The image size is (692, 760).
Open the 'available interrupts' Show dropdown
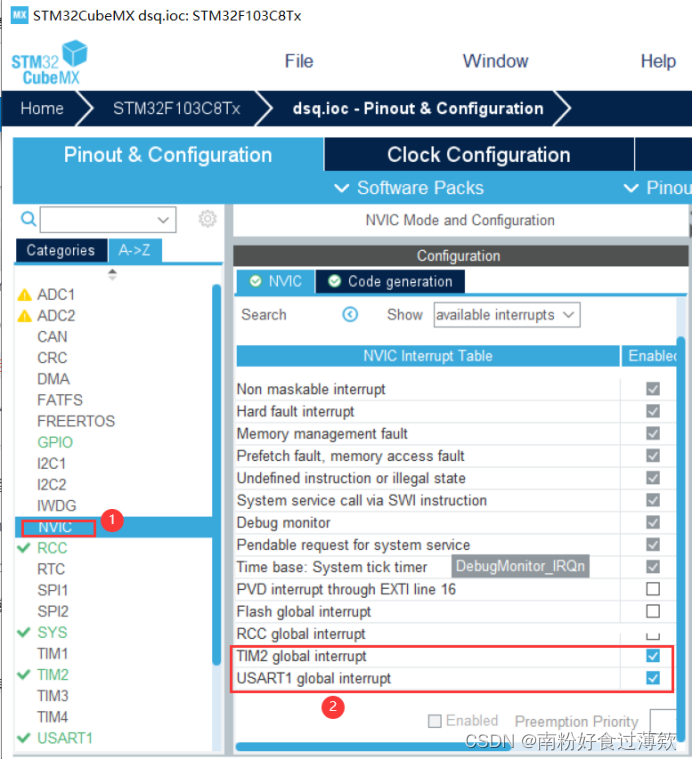(507, 315)
